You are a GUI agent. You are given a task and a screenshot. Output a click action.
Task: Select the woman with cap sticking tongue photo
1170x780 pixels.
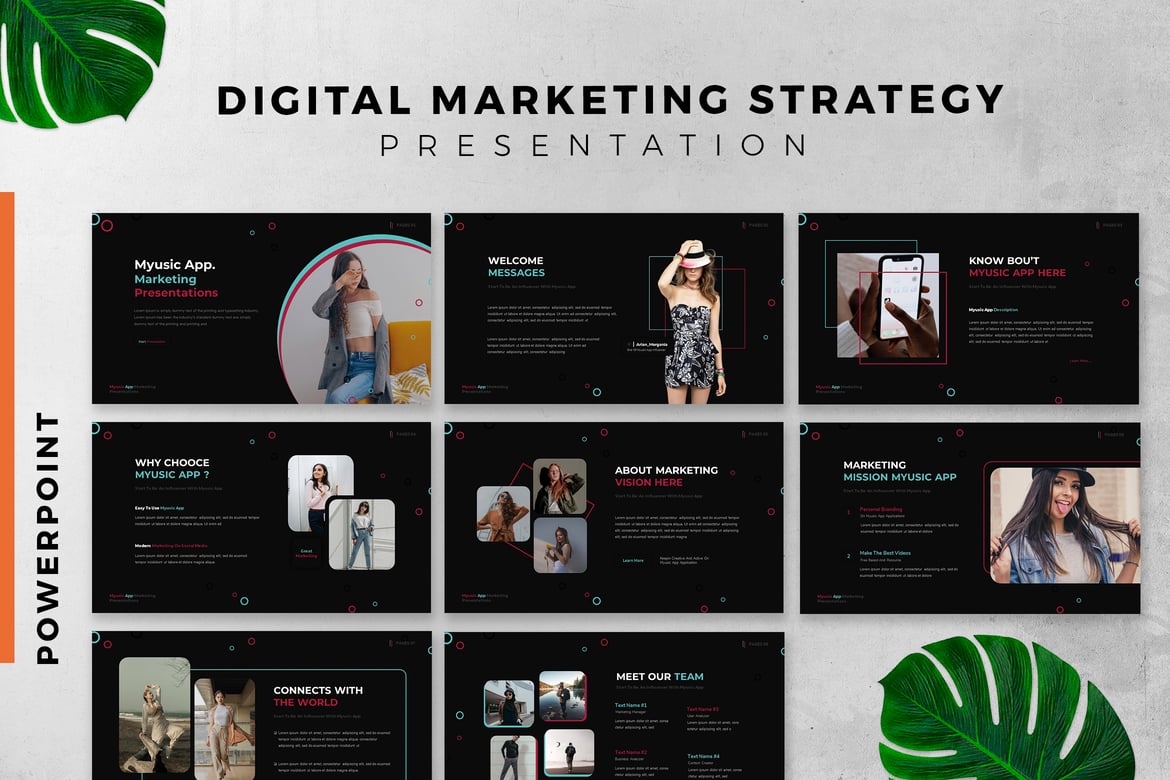pos(1065,525)
